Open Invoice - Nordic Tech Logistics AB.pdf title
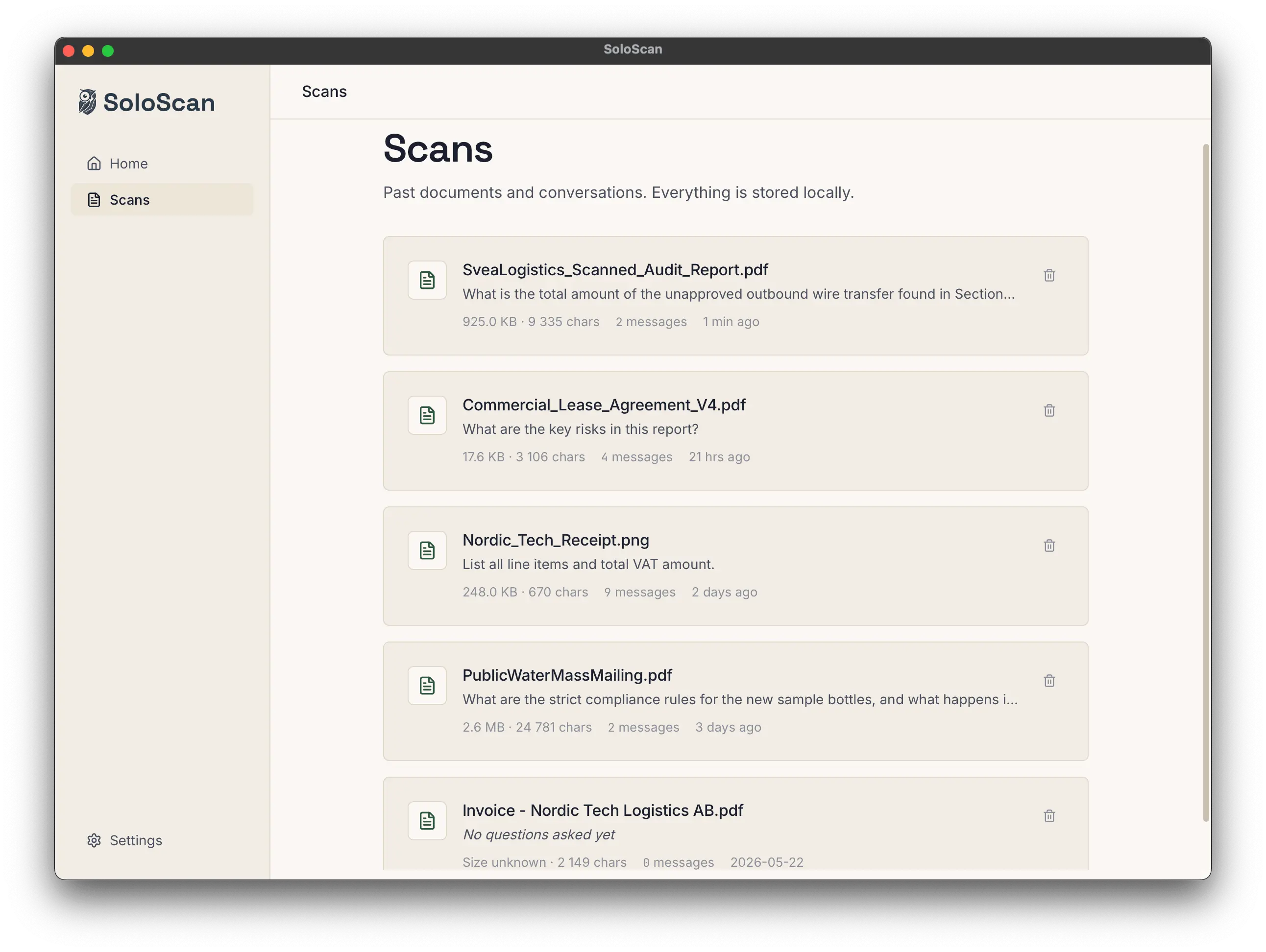The height and width of the screenshot is (952, 1266). [x=603, y=810]
